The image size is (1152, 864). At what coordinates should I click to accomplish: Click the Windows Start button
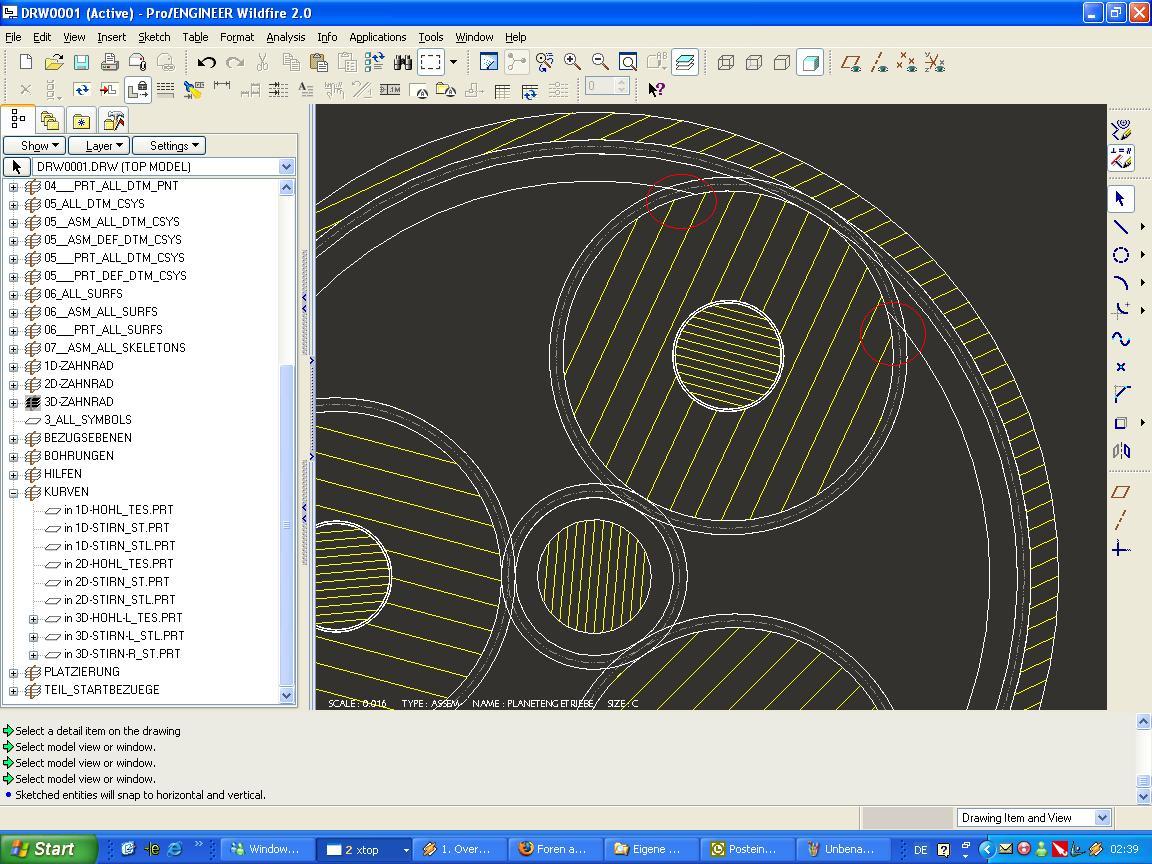tap(48, 849)
